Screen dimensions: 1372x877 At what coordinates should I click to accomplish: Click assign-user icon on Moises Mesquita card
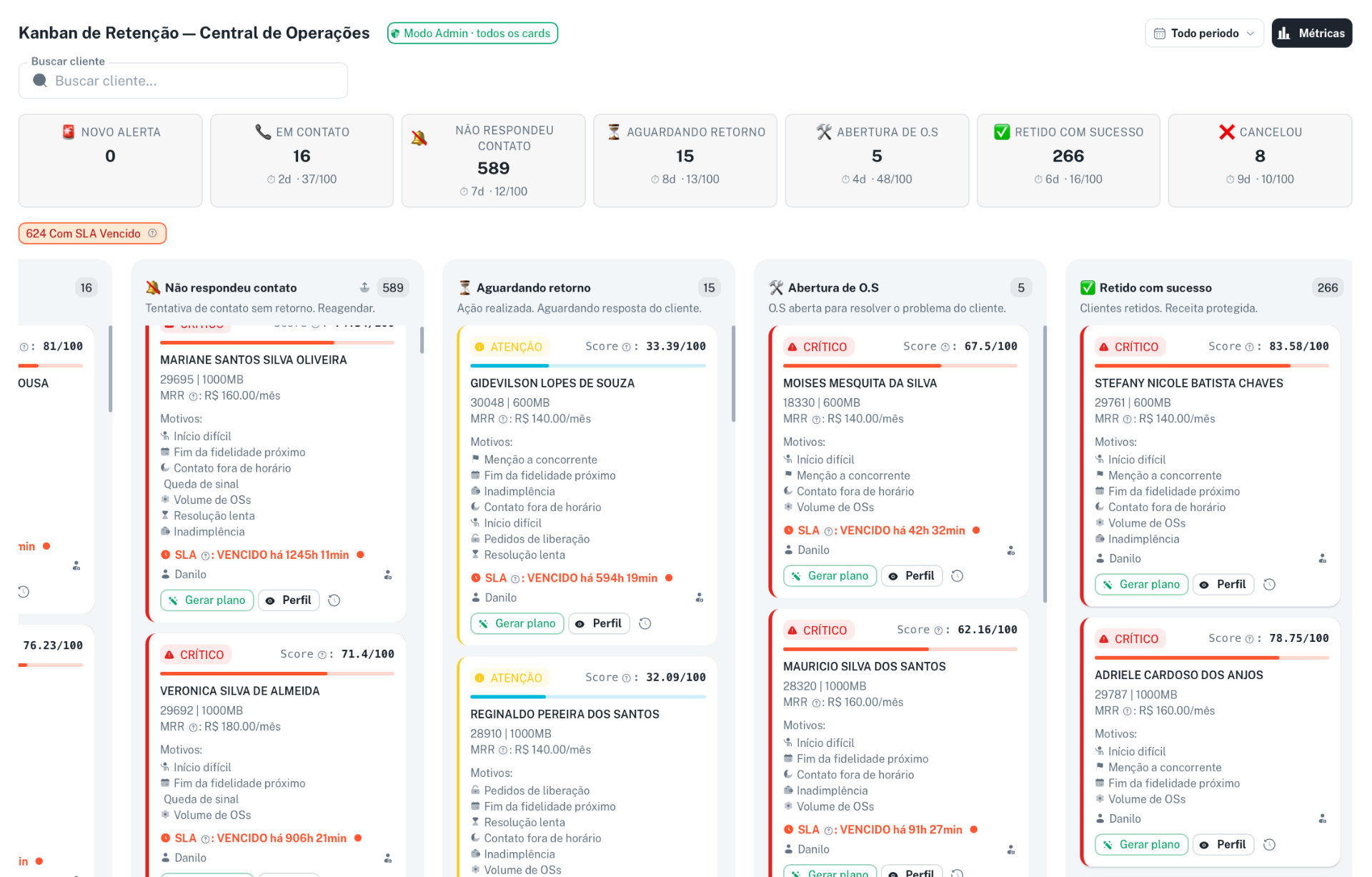point(1011,550)
